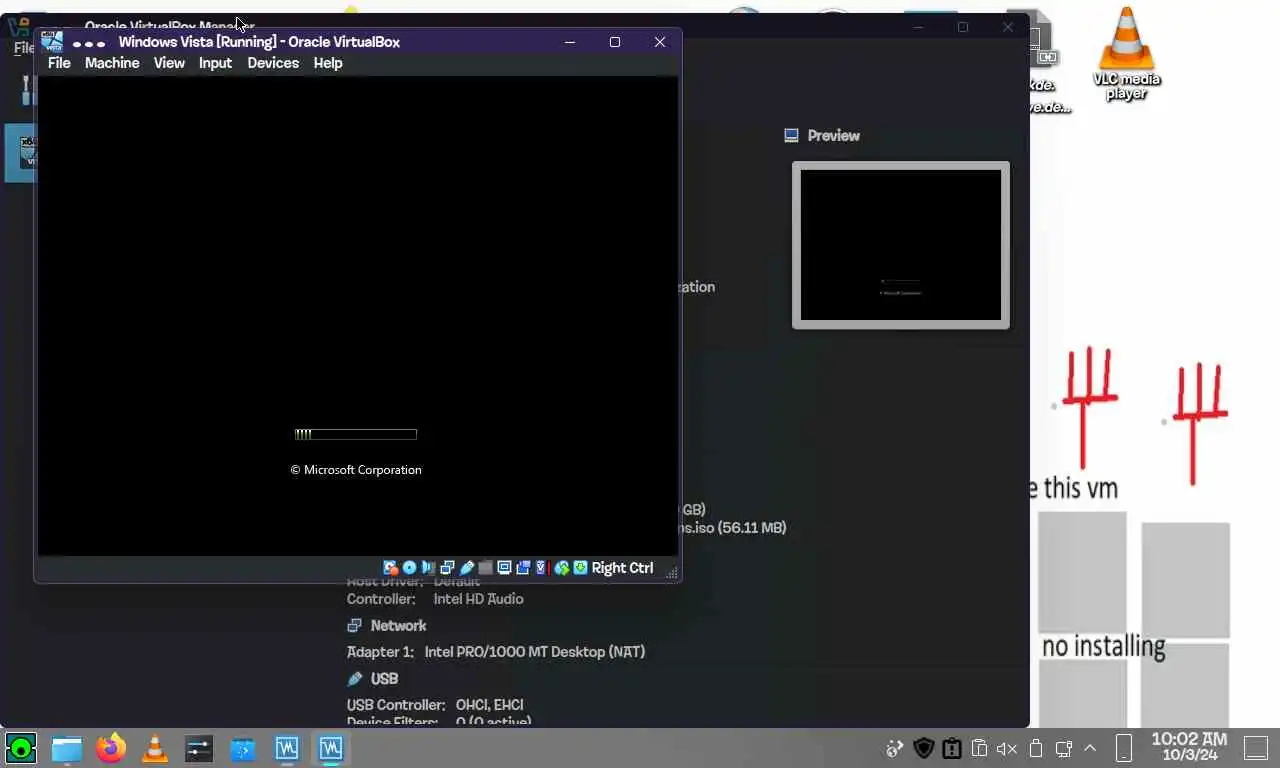This screenshot has height=768, width=1280.
Task: Open the application launcher on the taskbar
Action: pos(21,748)
